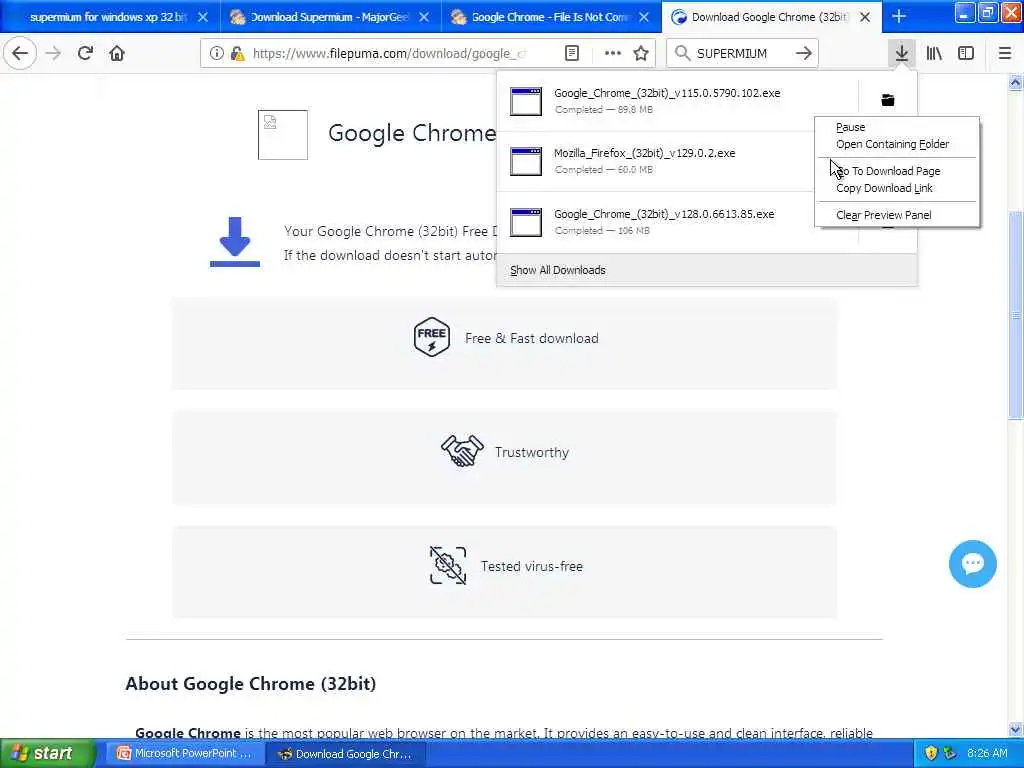
Task: Click the Tested virus-free text
Action: (x=532, y=566)
